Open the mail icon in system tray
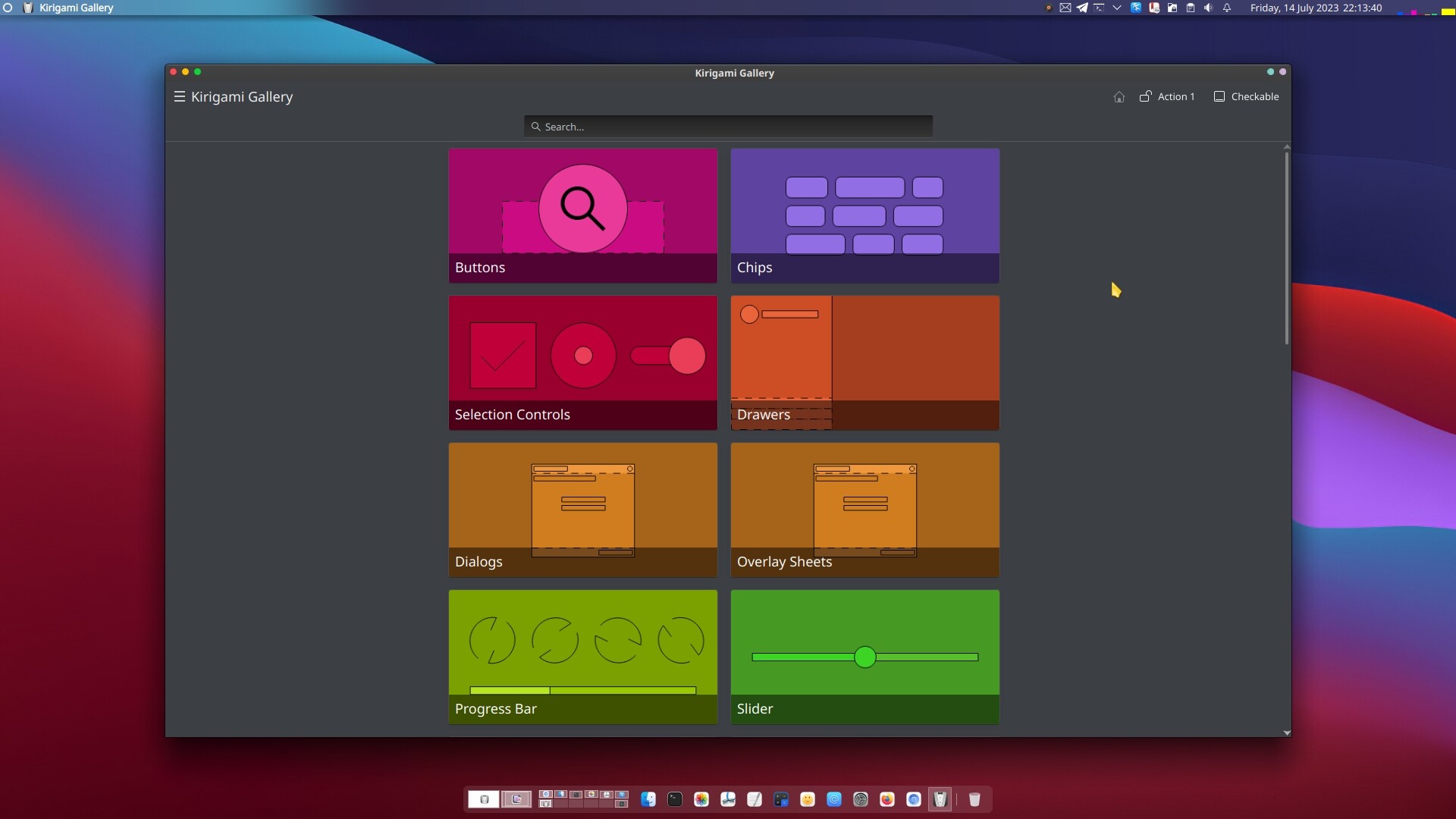Image resolution: width=1456 pixels, height=819 pixels. pos(1065,8)
